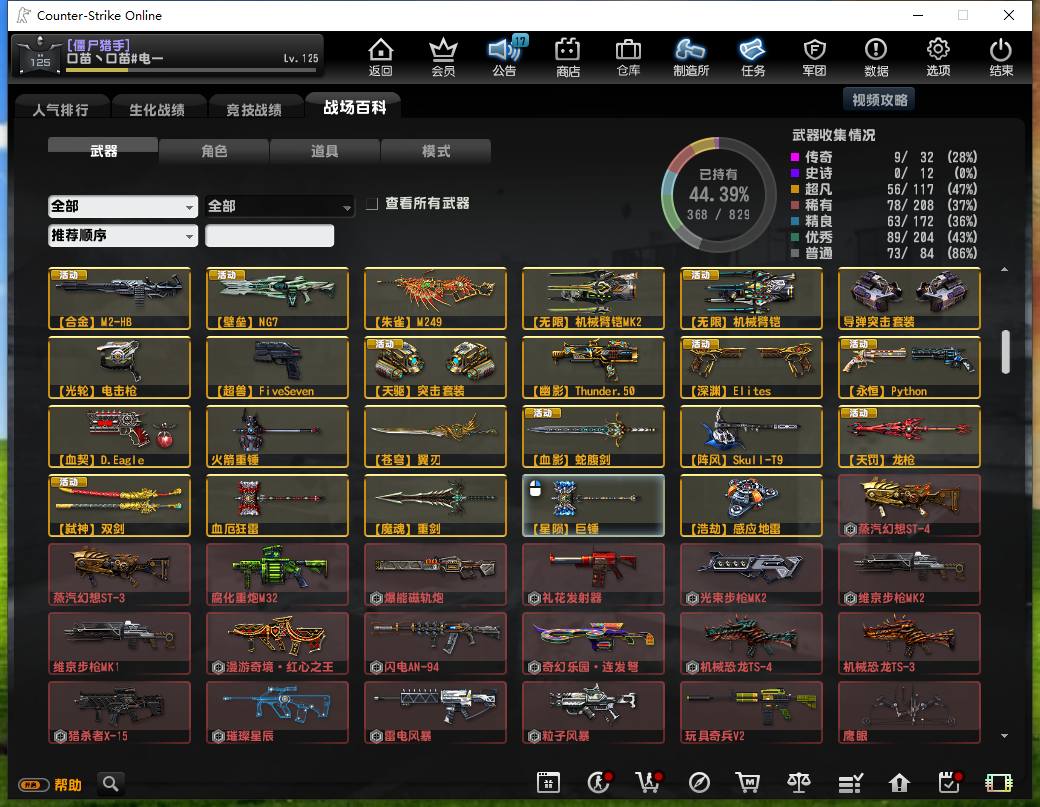
Task: Select the 璀璨星辰 weapon card
Action: click(277, 712)
